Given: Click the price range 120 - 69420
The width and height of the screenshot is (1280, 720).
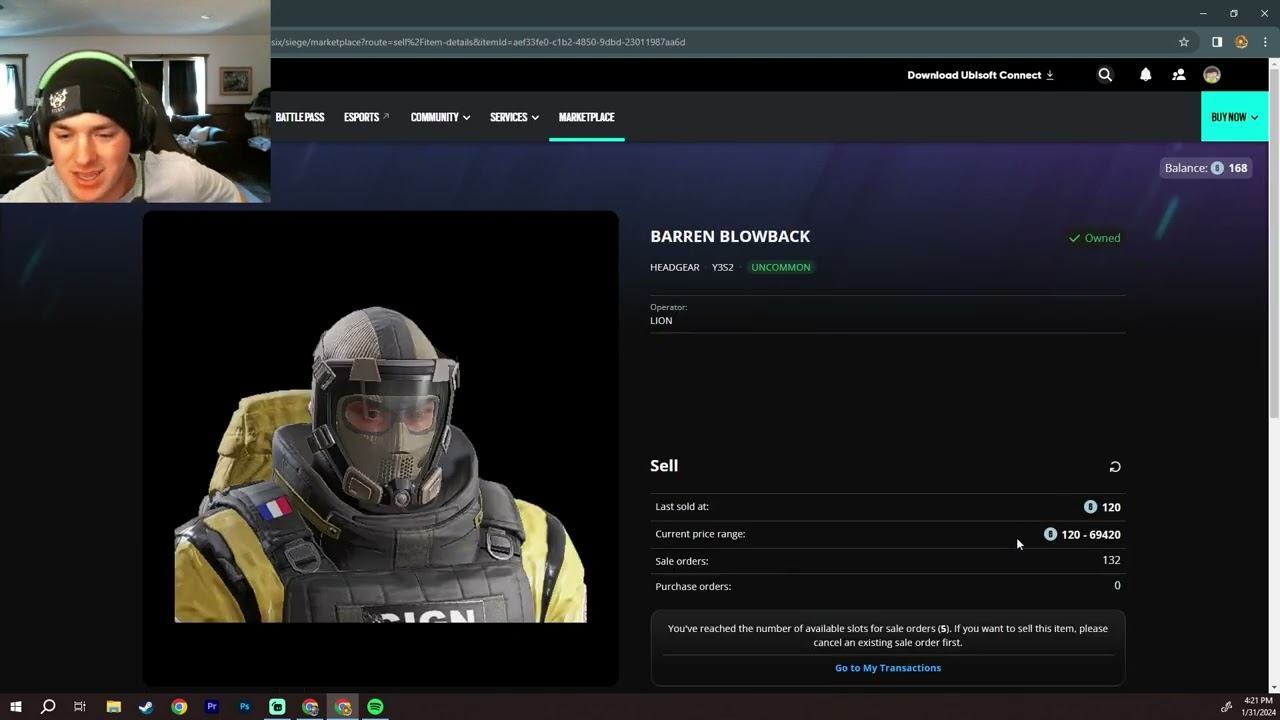Looking at the screenshot, I should click(x=1091, y=535).
